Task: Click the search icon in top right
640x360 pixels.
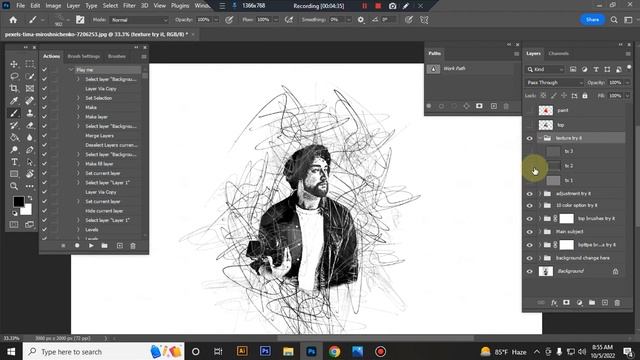Action: coord(614,20)
